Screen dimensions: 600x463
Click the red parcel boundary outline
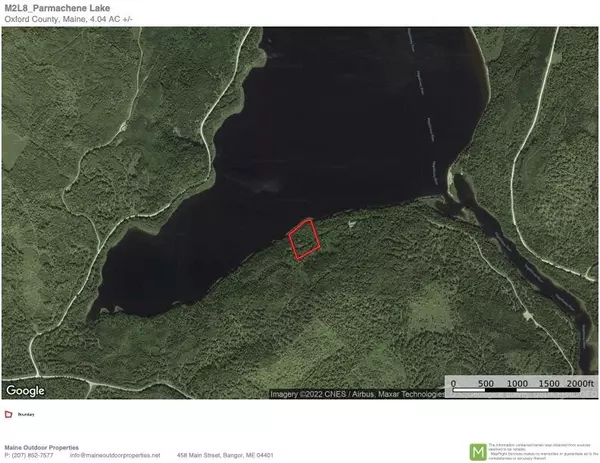tap(304, 240)
